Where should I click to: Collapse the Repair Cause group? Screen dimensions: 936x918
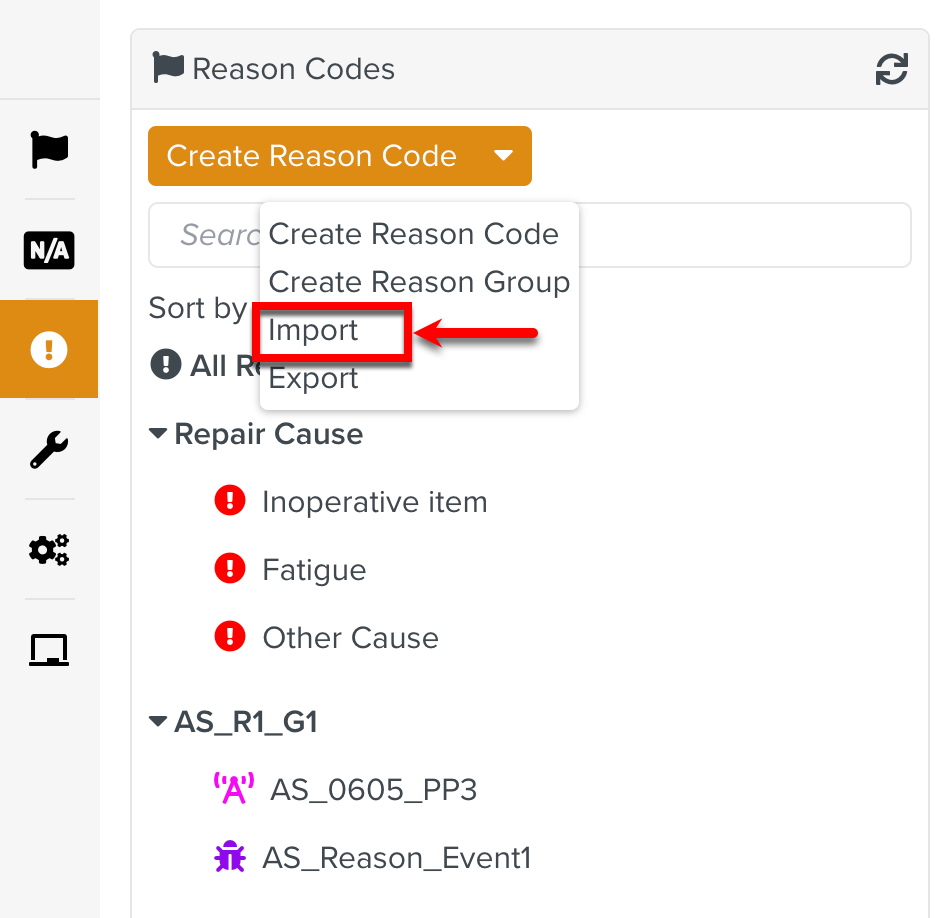[158, 434]
